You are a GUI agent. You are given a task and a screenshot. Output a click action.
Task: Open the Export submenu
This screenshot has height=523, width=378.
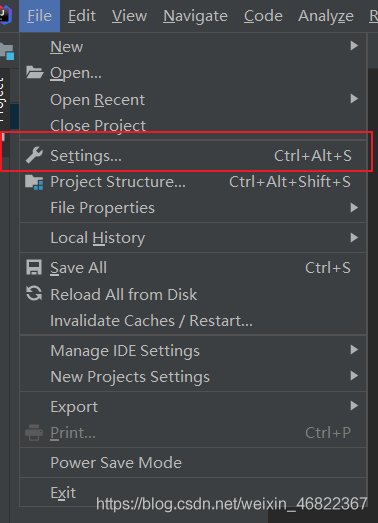pyautogui.click(x=193, y=406)
